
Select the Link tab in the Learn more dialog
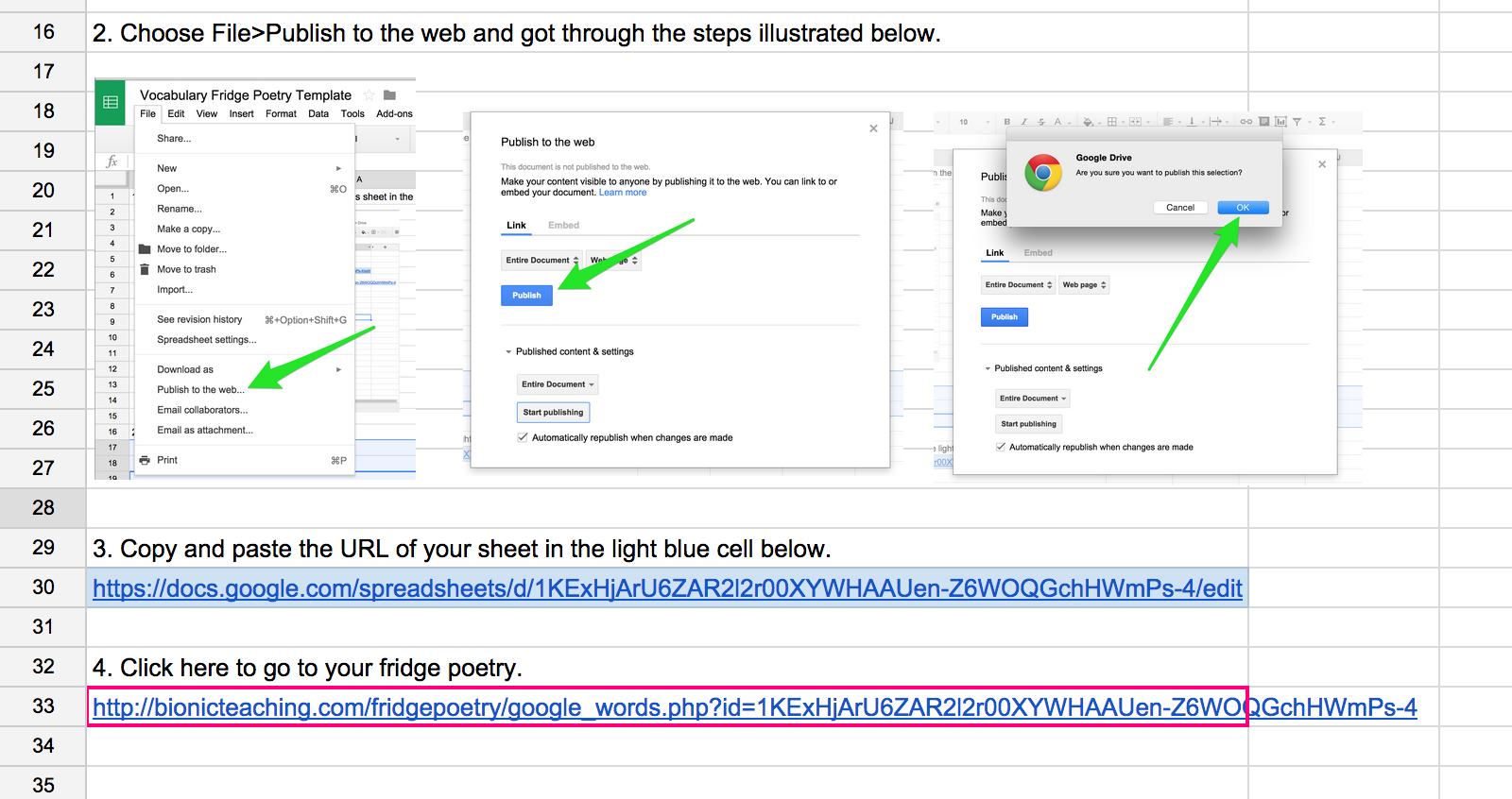click(516, 226)
